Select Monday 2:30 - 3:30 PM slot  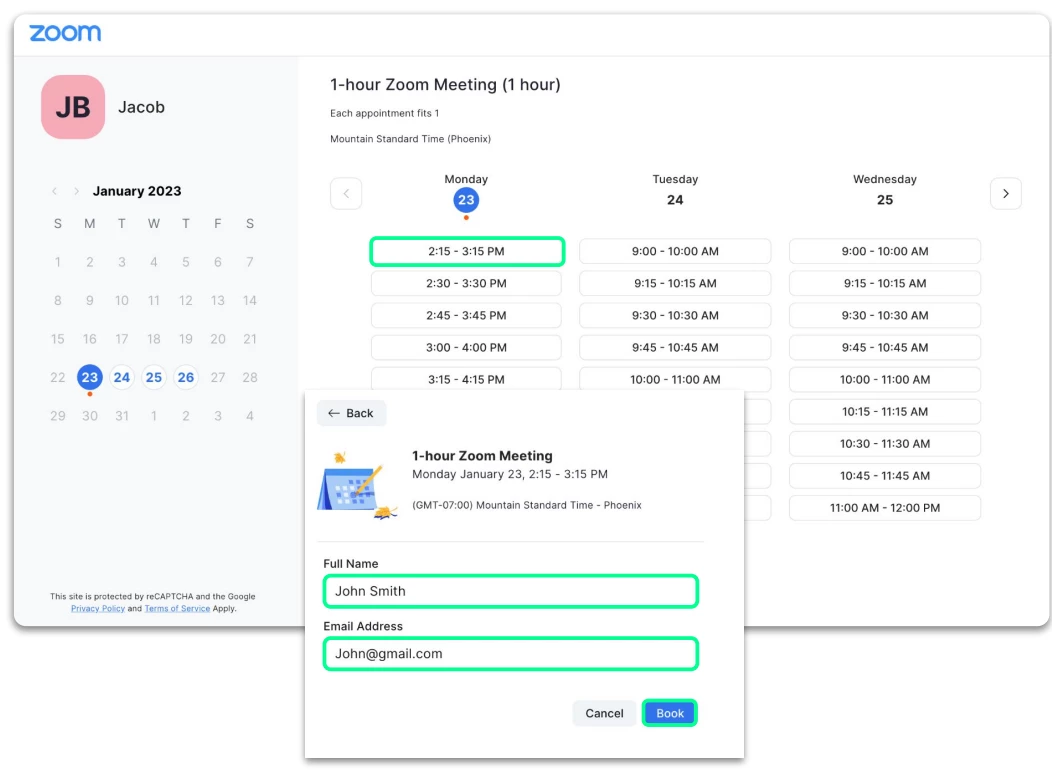coord(466,283)
